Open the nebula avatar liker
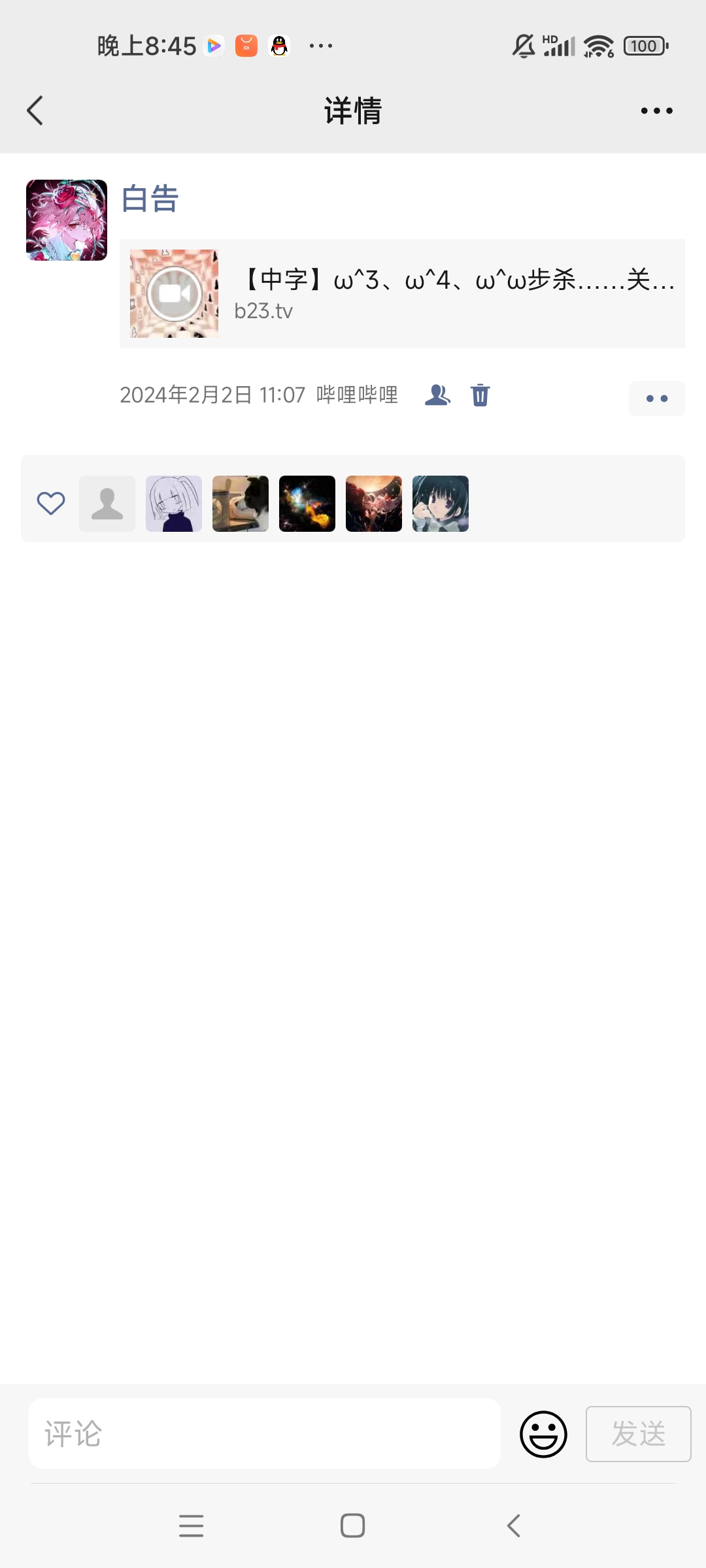This screenshot has width=706, height=1568. [x=307, y=503]
